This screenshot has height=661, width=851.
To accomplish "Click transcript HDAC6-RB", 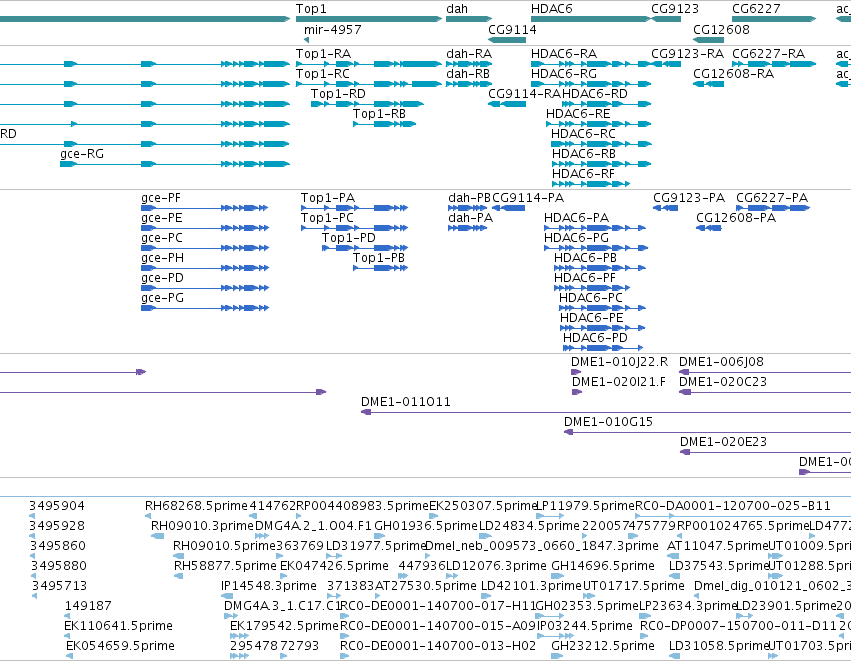I will [601, 164].
